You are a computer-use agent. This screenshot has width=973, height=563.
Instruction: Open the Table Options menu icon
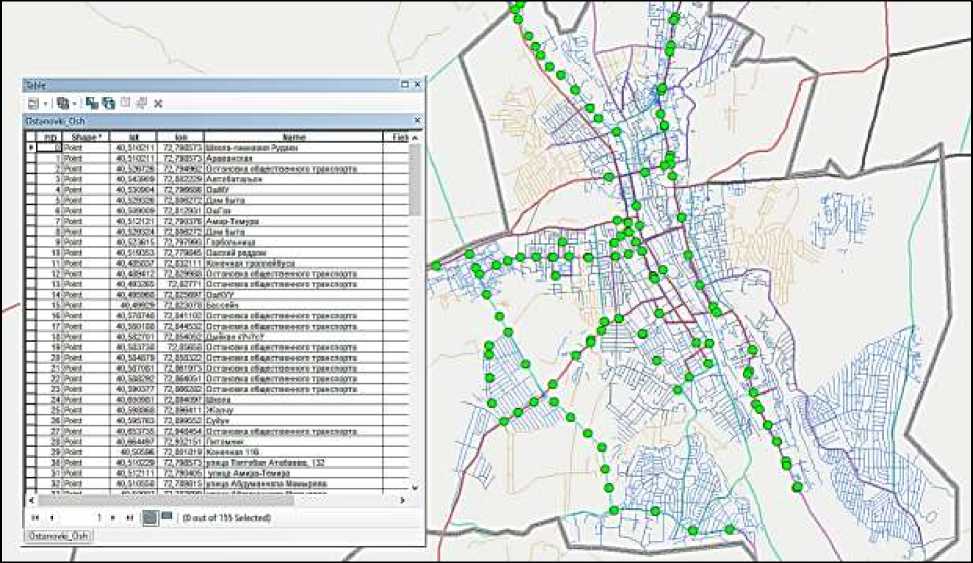(32, 103)
